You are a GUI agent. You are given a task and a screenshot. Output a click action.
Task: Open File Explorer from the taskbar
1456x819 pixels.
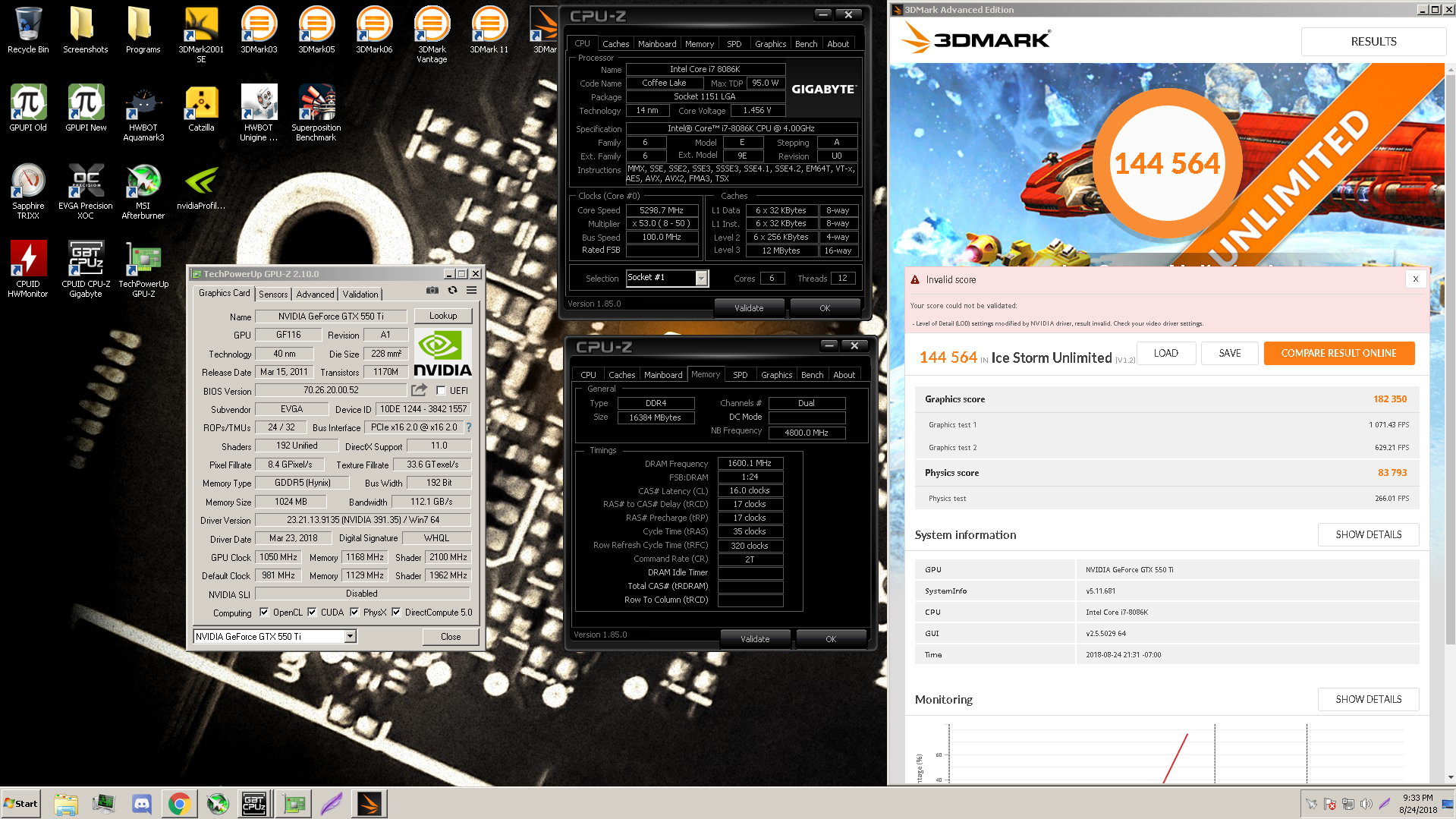tap(66, 804)
